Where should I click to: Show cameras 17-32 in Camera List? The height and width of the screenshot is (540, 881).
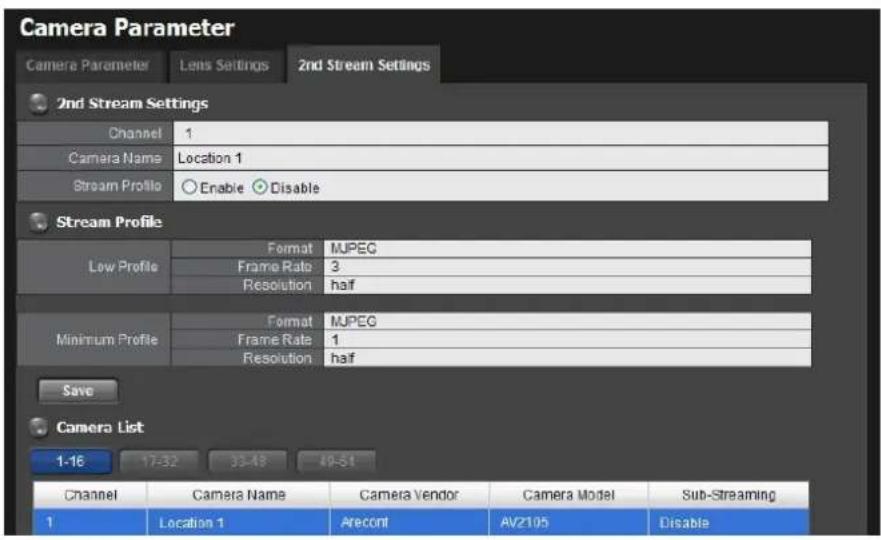tap(160, 461)
